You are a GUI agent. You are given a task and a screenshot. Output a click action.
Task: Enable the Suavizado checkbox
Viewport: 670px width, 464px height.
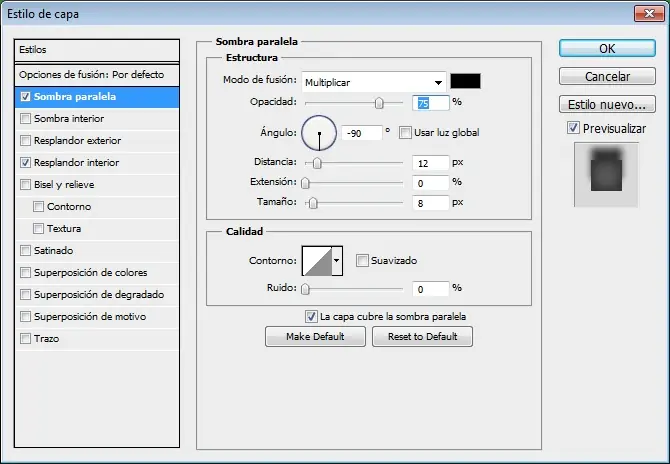pos(362,260)
